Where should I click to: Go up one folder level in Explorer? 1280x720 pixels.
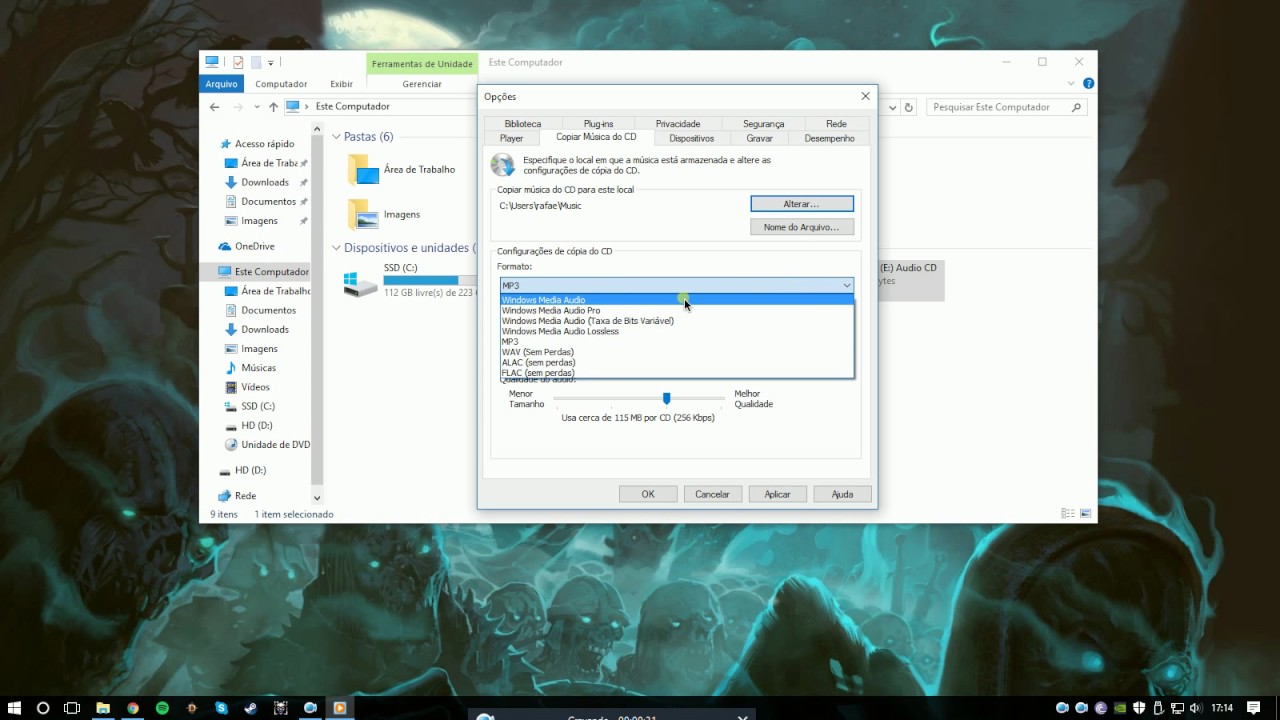click(273, 107)
